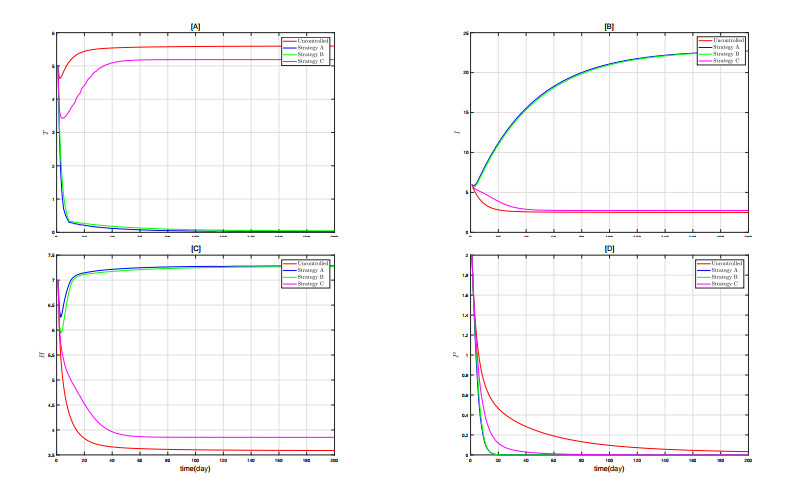Select Strategy A legend entry in plot B
The image size is (795, 488).
[x=725, y=47]
